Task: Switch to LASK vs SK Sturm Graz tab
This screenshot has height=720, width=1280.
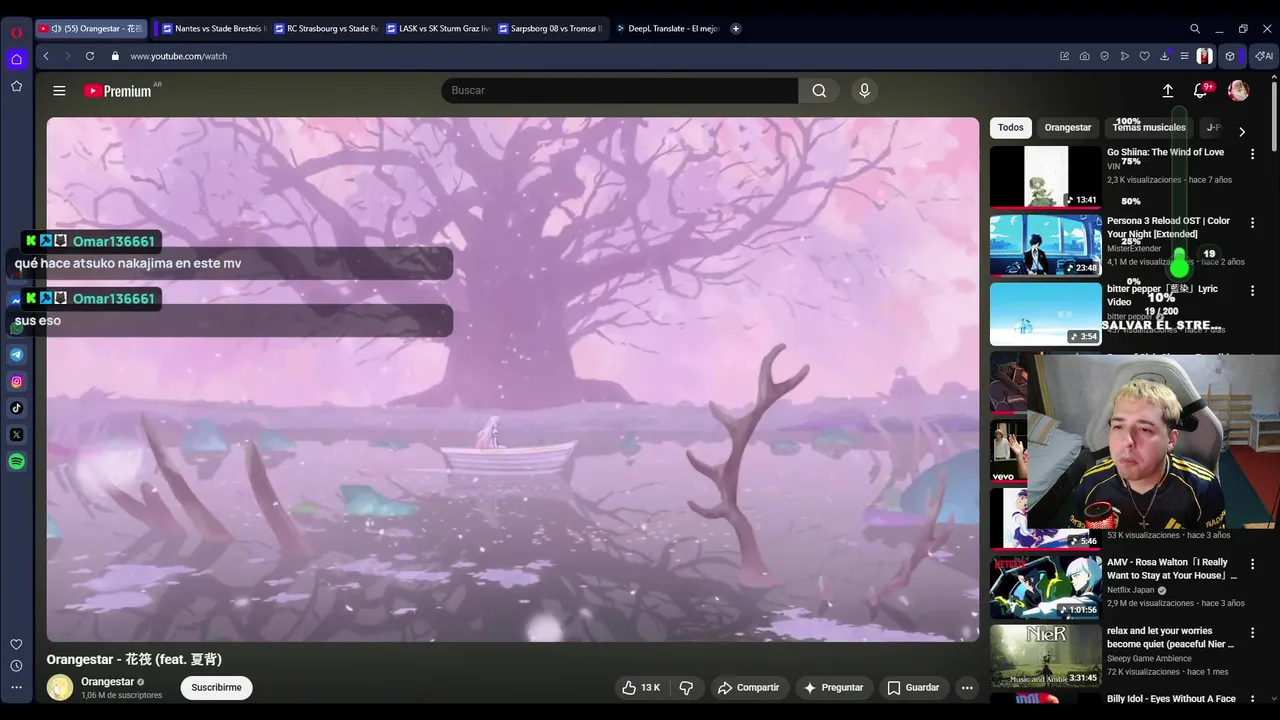Action: (x=436, y=29)
